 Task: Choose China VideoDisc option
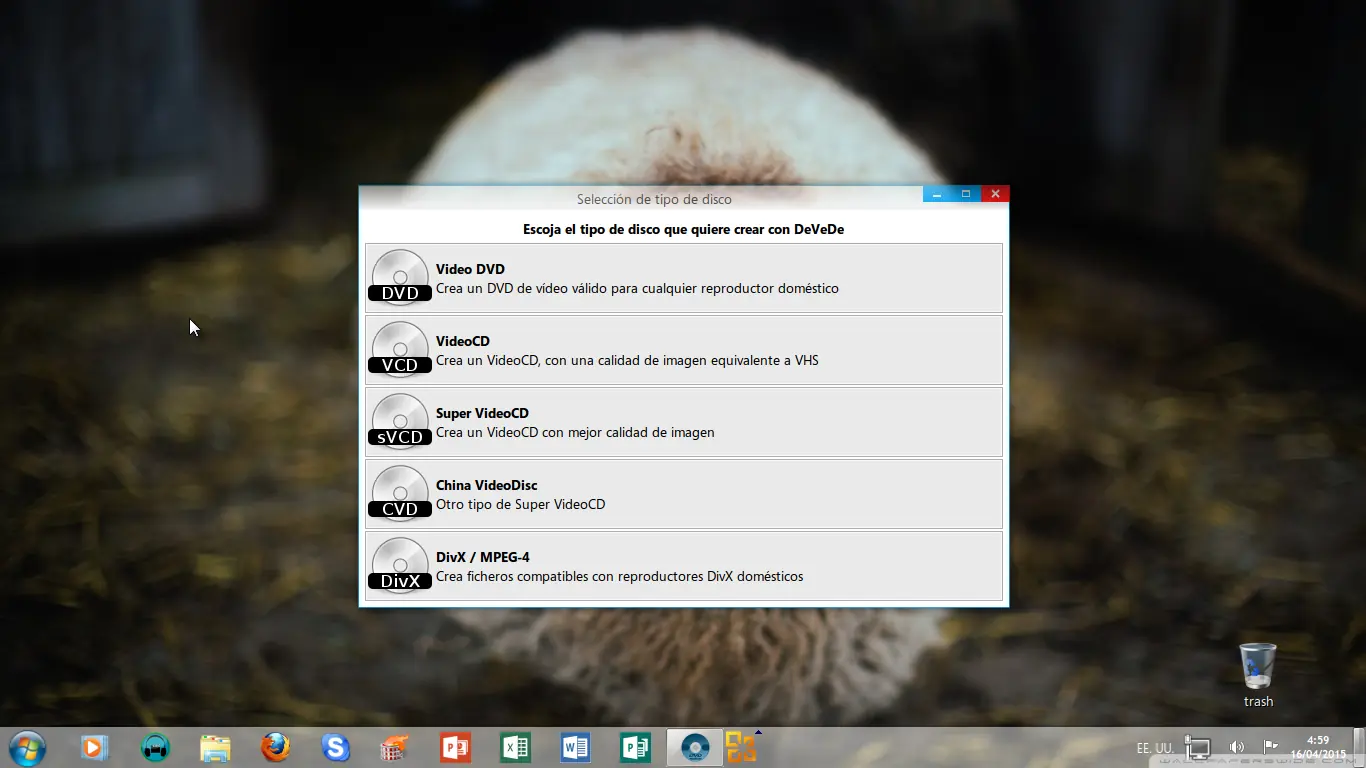point(684,494)
